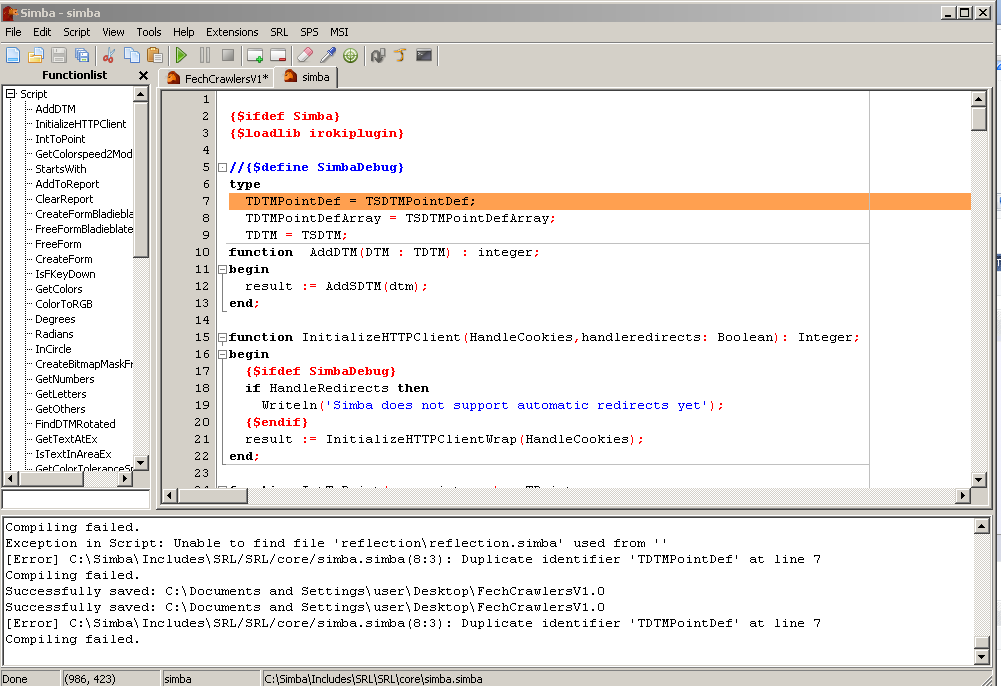Collapse code fold at line 11 begin
Image resolution: width=1001 pixels, height=686 pixels.
(222, 269)
